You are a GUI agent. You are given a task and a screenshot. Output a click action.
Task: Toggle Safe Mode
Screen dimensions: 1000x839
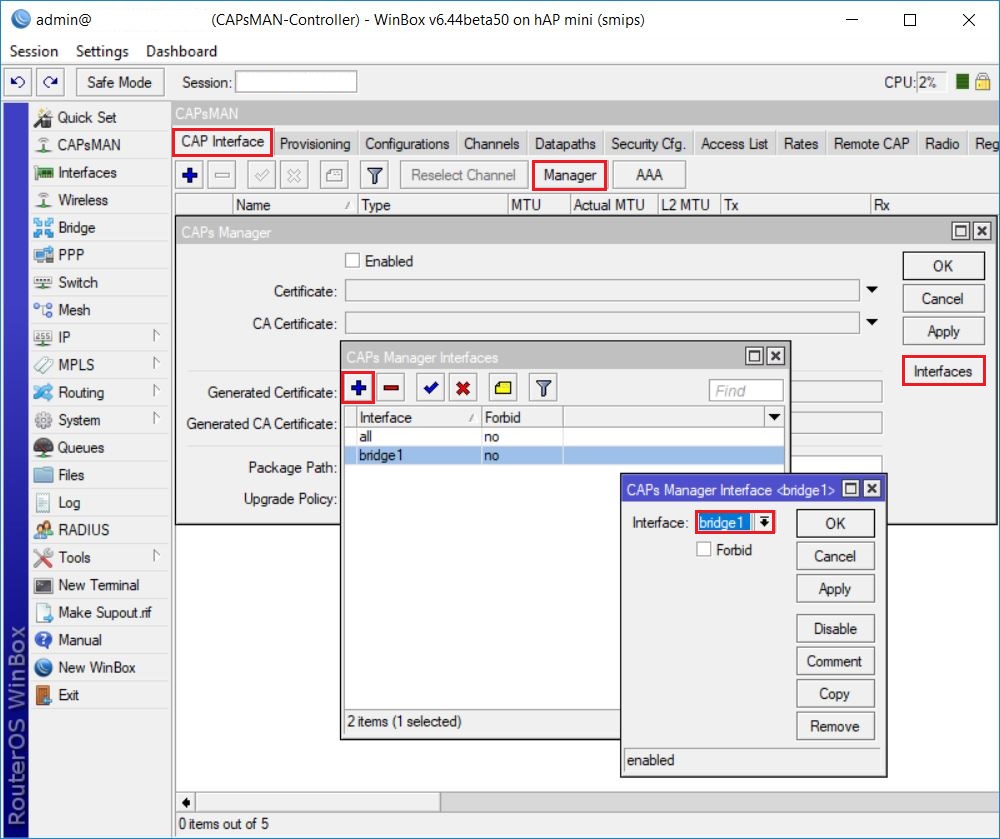[x=119, y=82]
